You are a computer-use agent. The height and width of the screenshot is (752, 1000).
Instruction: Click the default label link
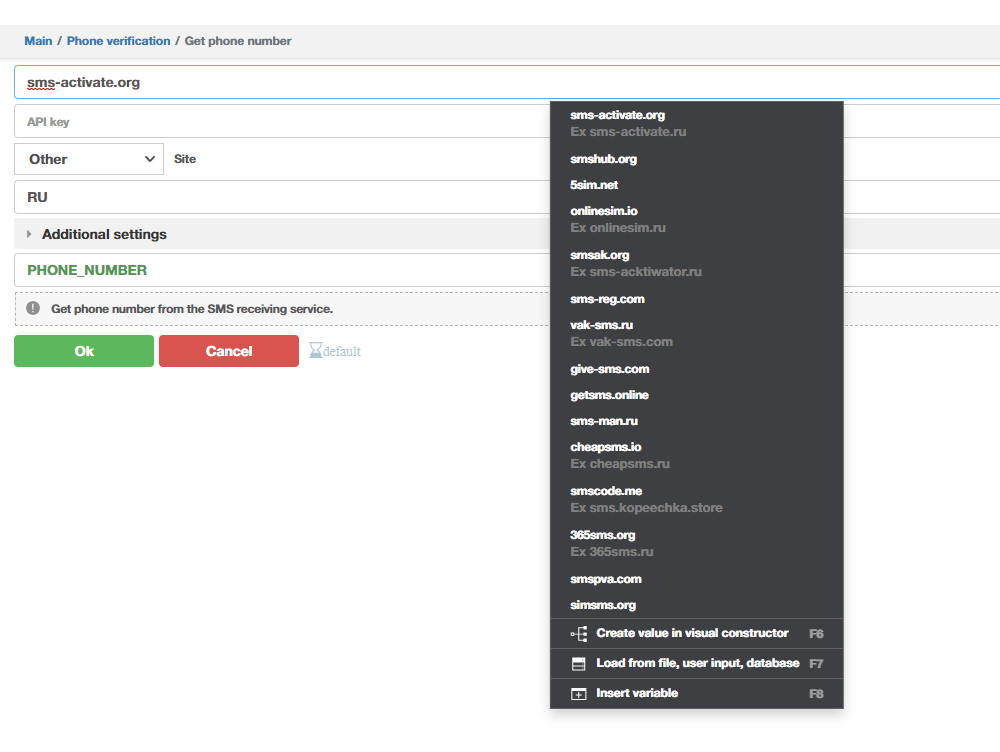point(342,351)
